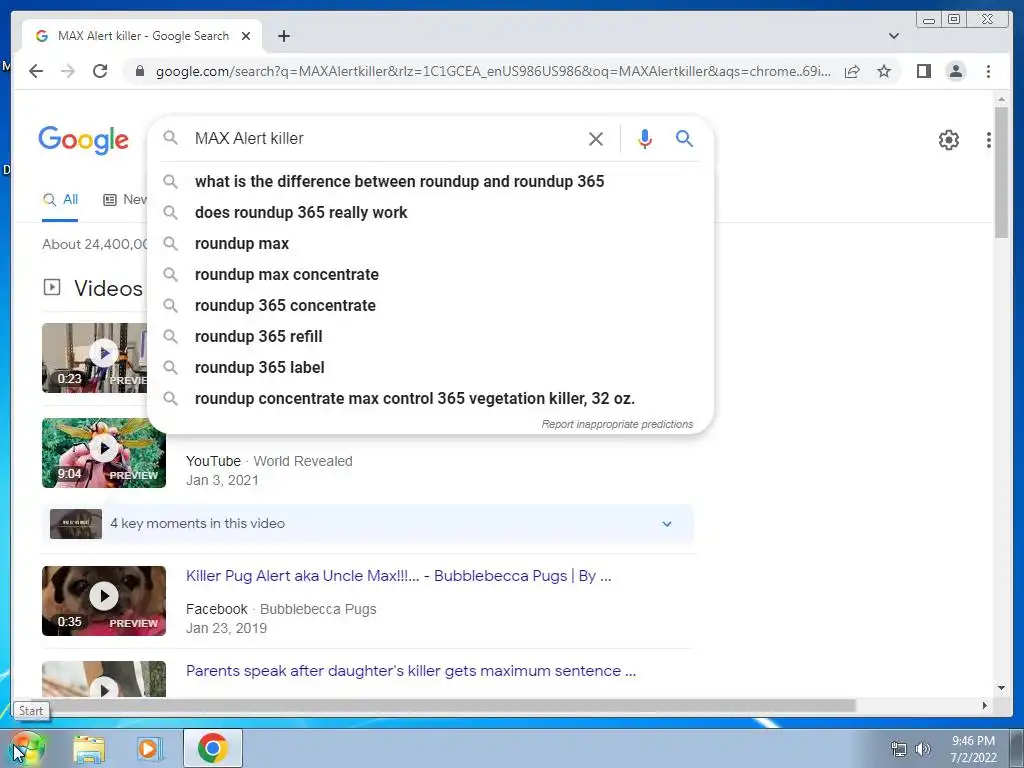Open Google quick settings gear

tap(948, 140)
